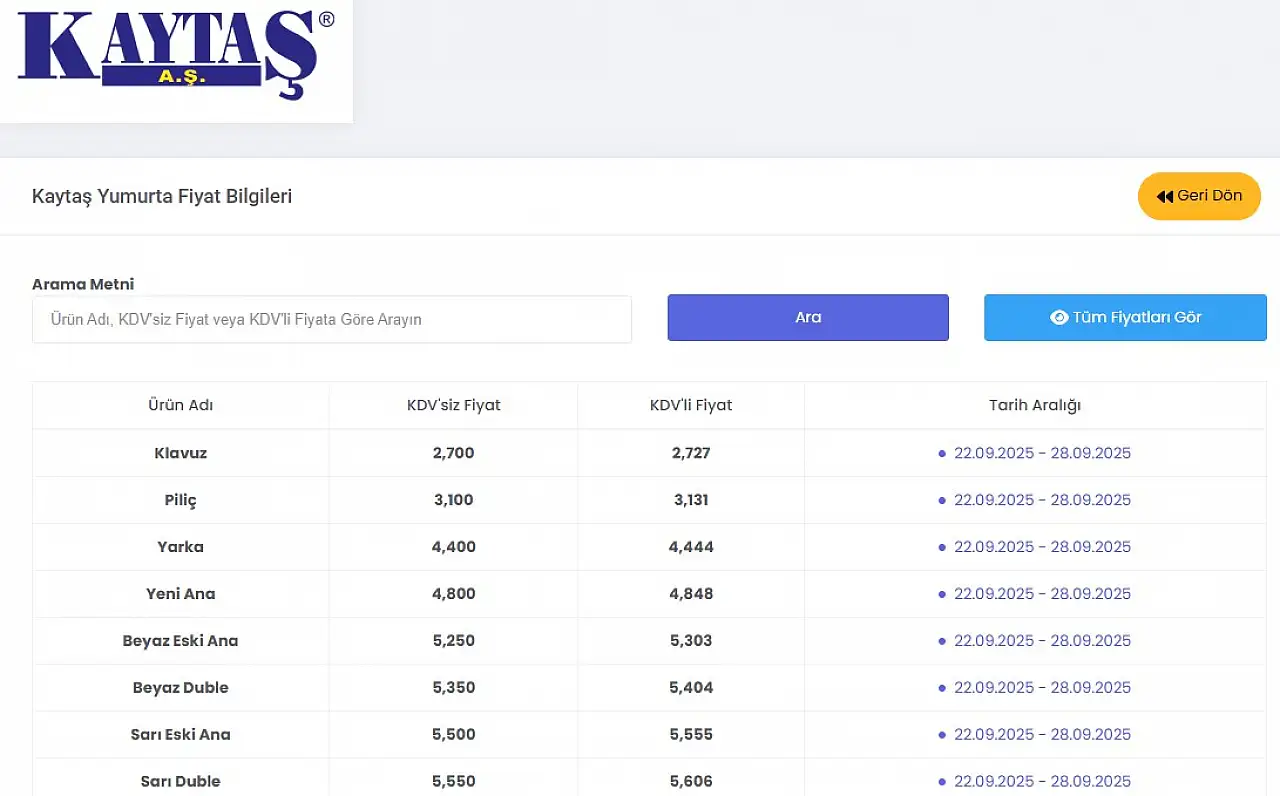
Task: Click the 5,250 price for Beyaz Eski Ana
Action: point(454,641)
